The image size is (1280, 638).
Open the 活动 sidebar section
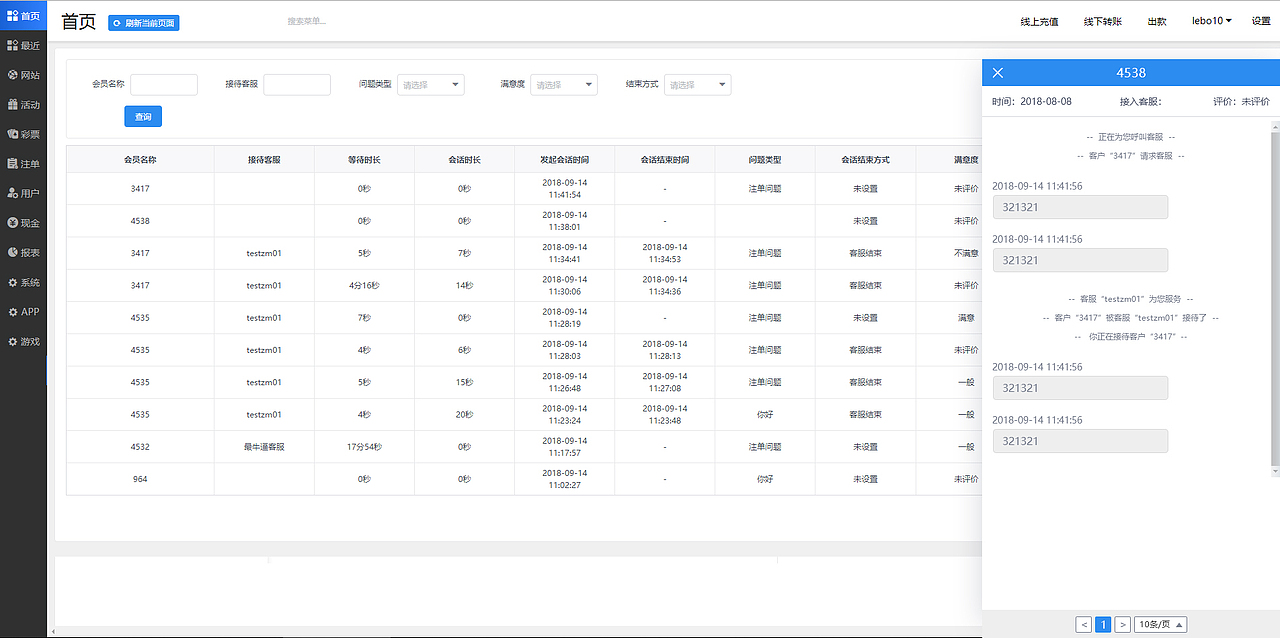coord(23,104)
